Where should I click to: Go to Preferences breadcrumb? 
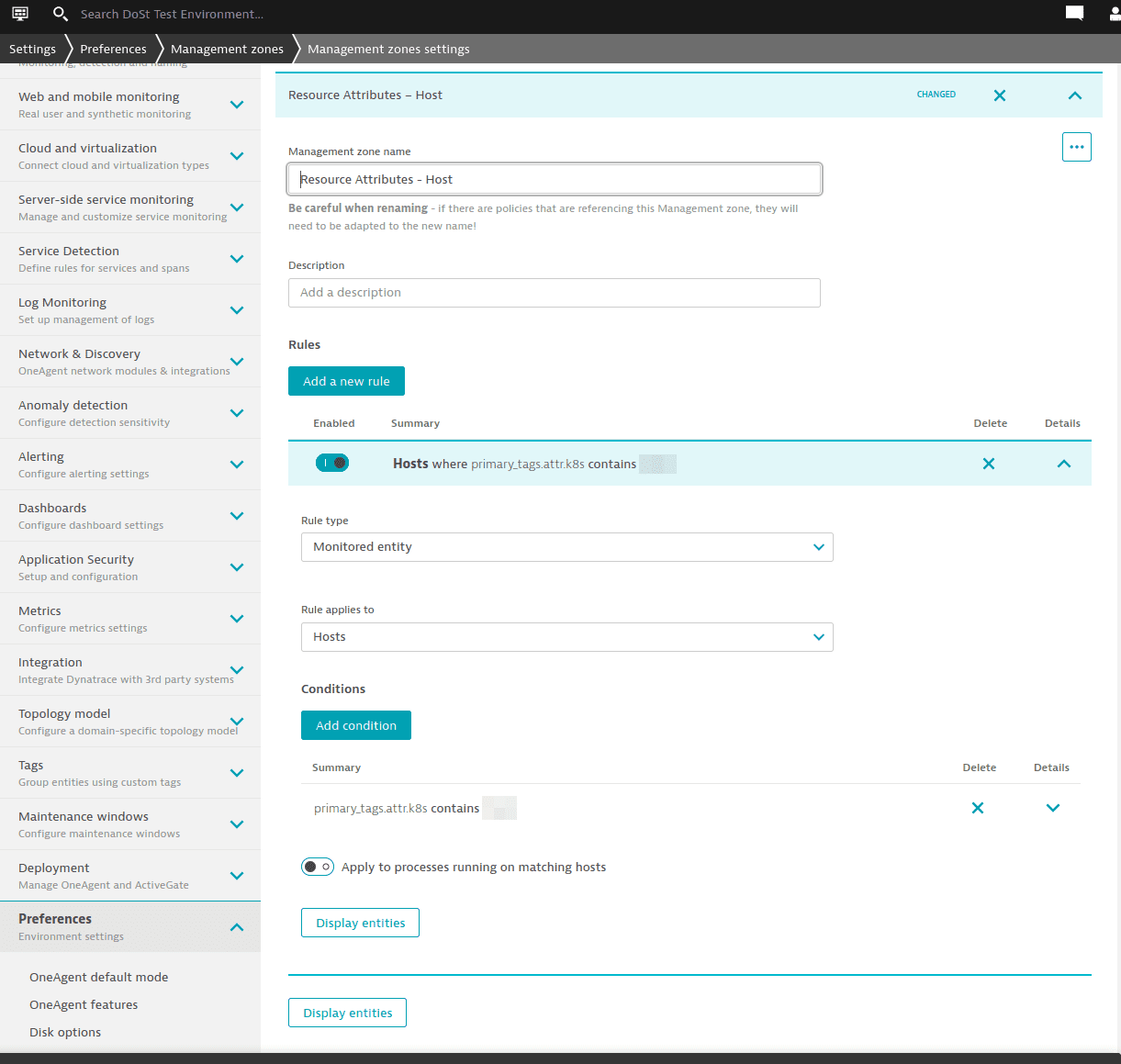113,49
